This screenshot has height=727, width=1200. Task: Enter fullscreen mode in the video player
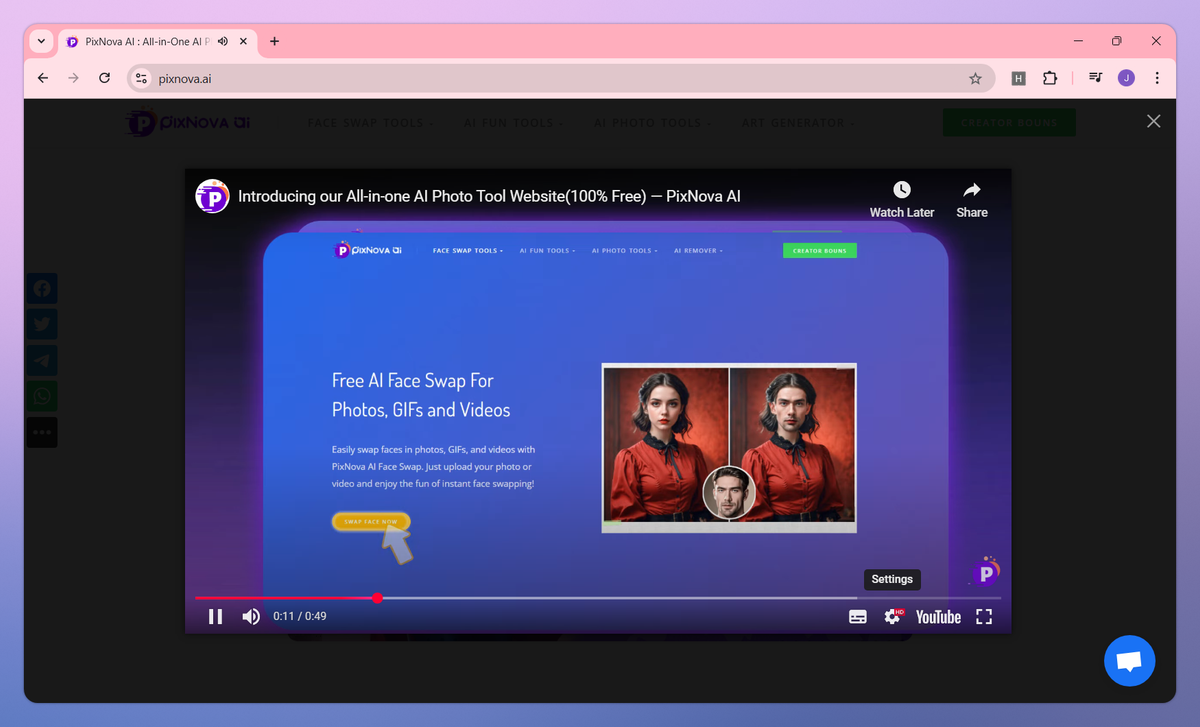[984, 617]
